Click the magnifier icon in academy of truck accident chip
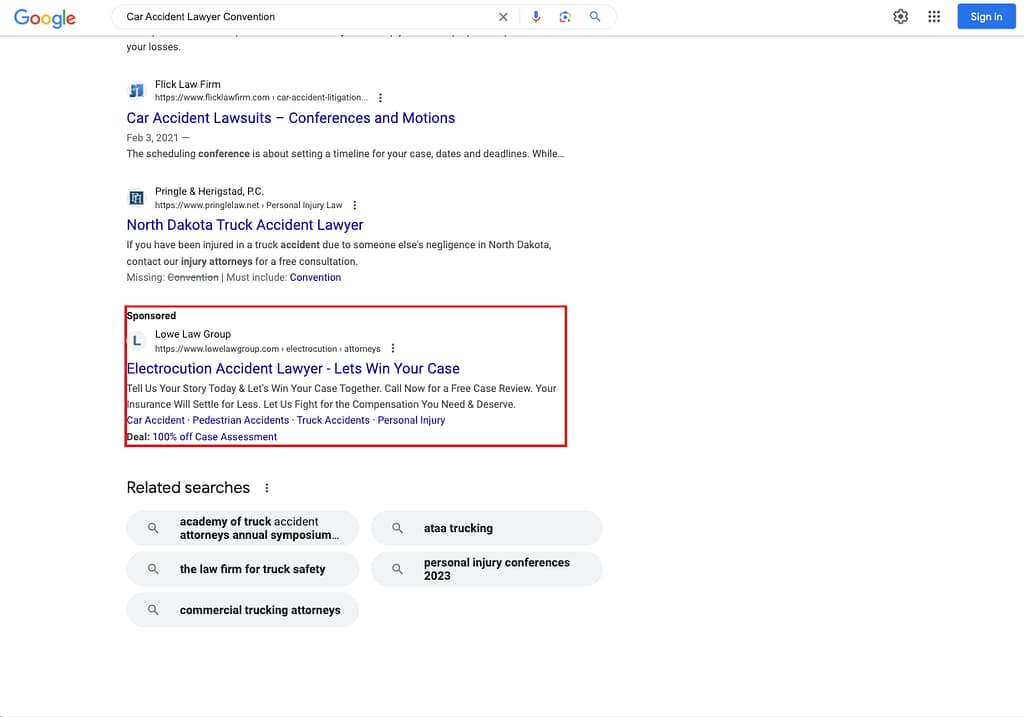Viewport: 1024px width, 717px height. point(153,528)
